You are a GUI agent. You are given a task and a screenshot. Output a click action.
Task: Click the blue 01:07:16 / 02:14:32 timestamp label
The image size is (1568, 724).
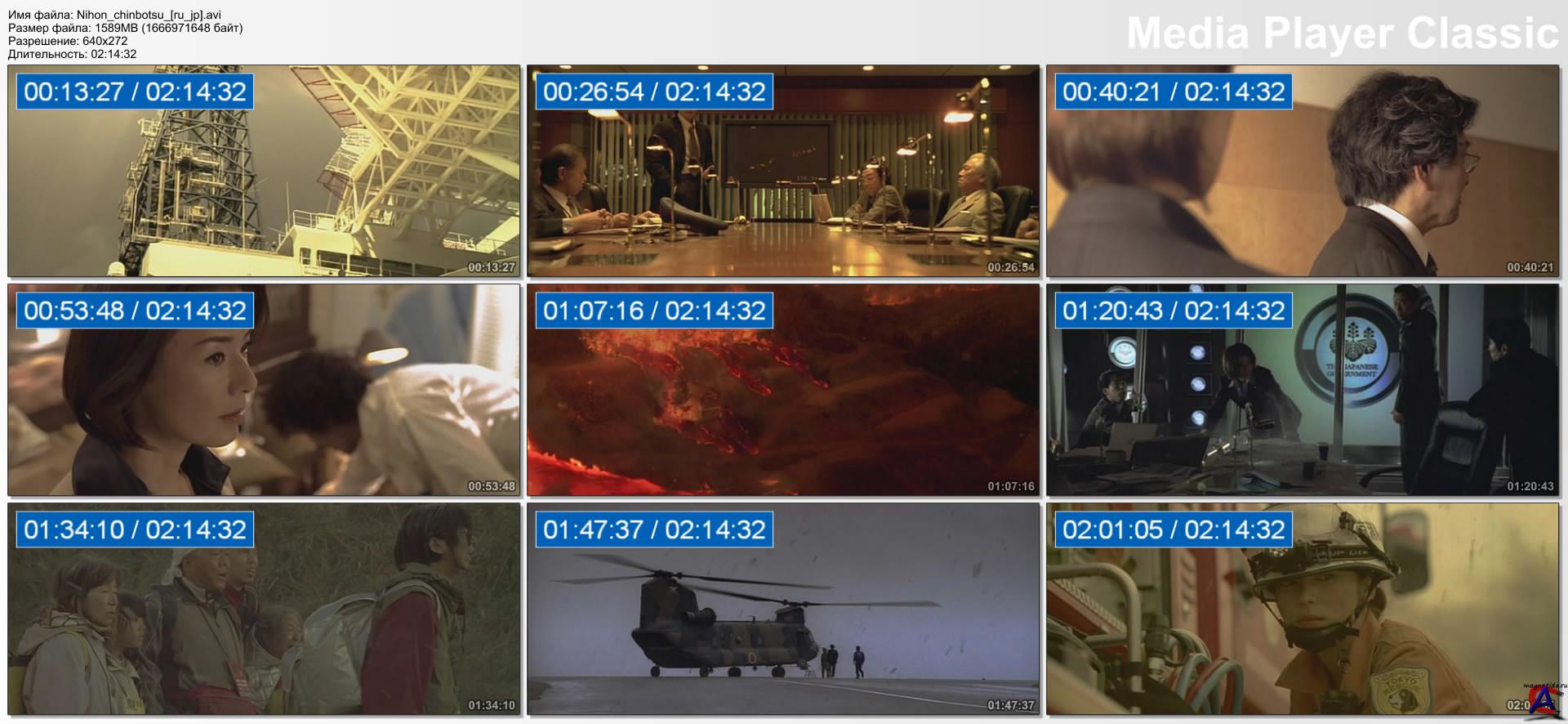click(x=654, y=311)
